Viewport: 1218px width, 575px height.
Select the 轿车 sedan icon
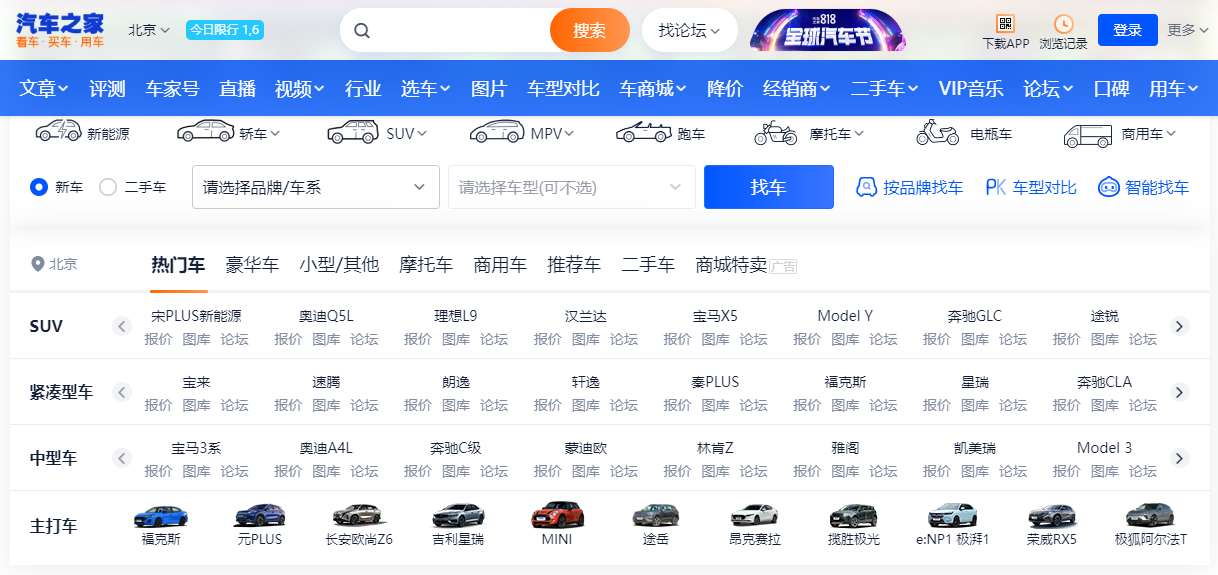click(x=205, y=132)
